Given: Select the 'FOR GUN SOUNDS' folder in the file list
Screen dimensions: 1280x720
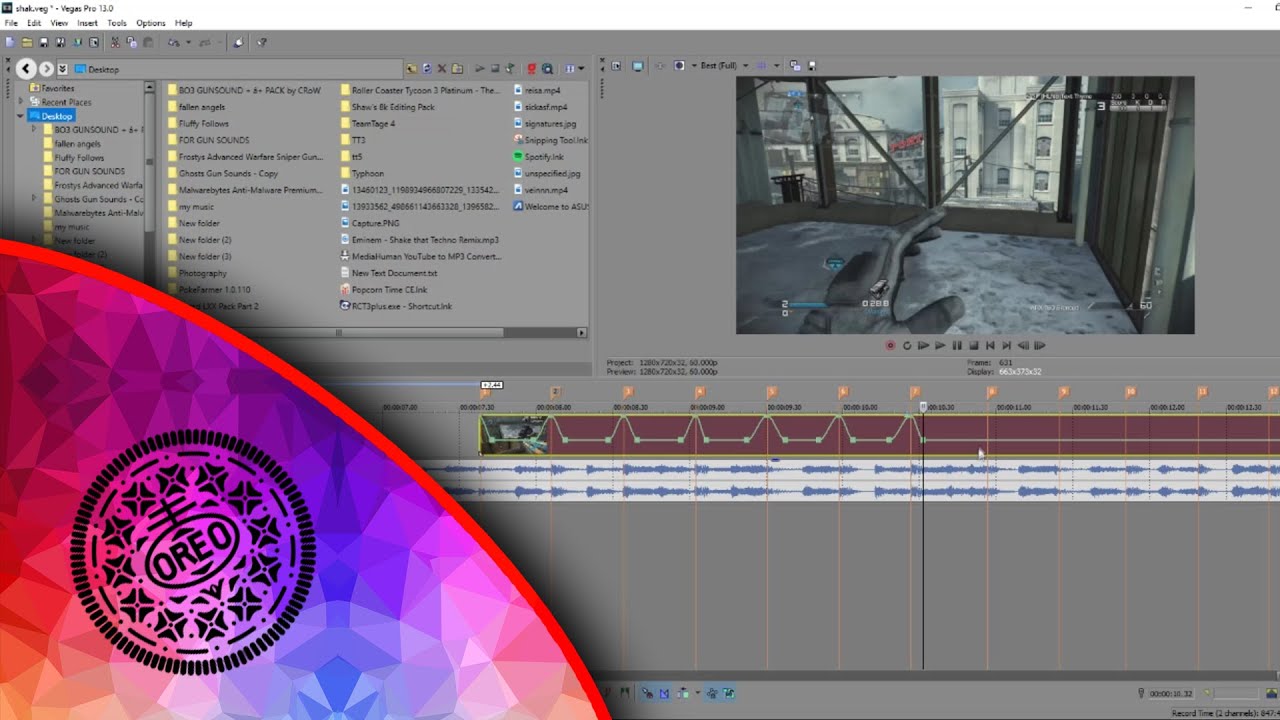Looking at the screenshot, I should (x=208, y=140).
